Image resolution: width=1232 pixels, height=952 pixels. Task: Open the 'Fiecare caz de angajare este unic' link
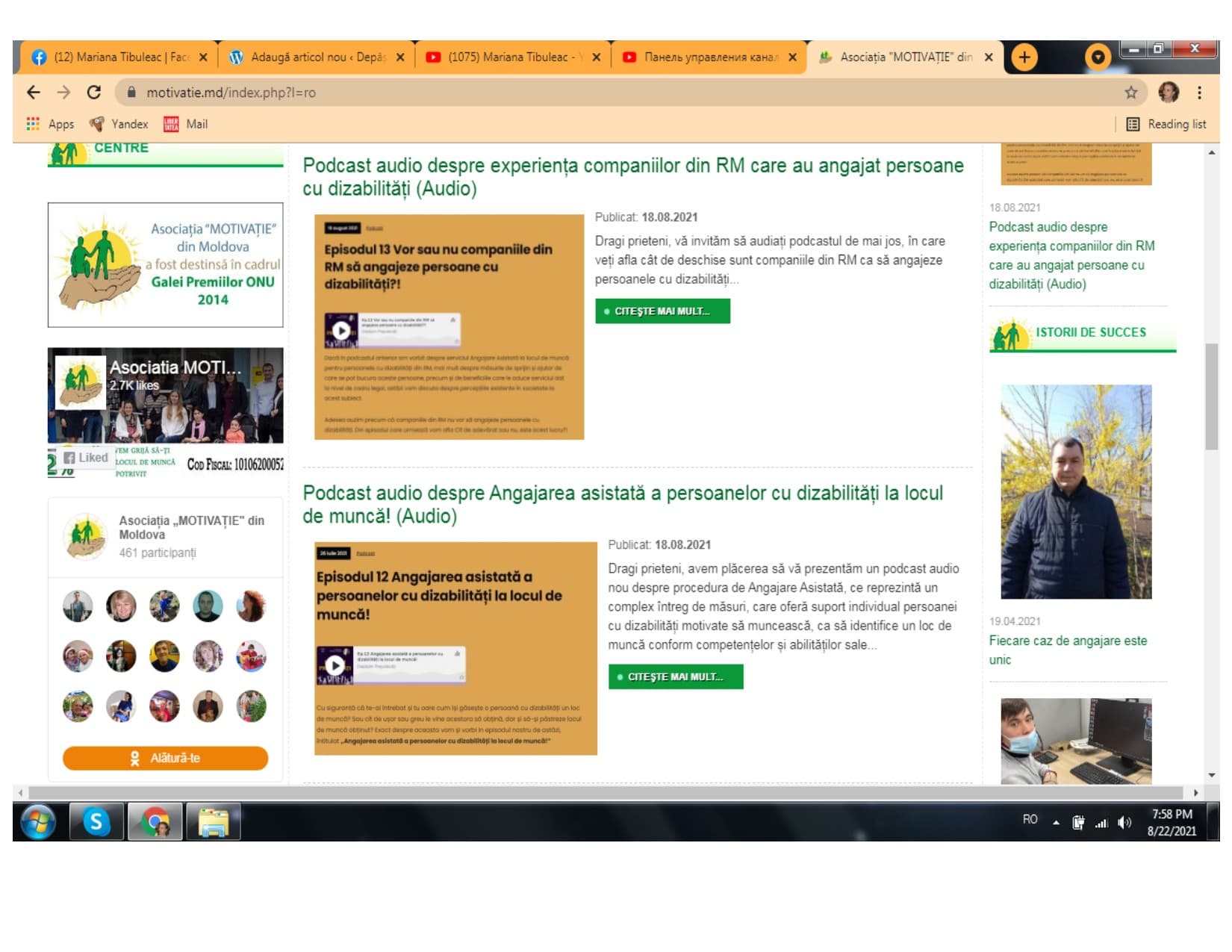[x=1068, y=650]
